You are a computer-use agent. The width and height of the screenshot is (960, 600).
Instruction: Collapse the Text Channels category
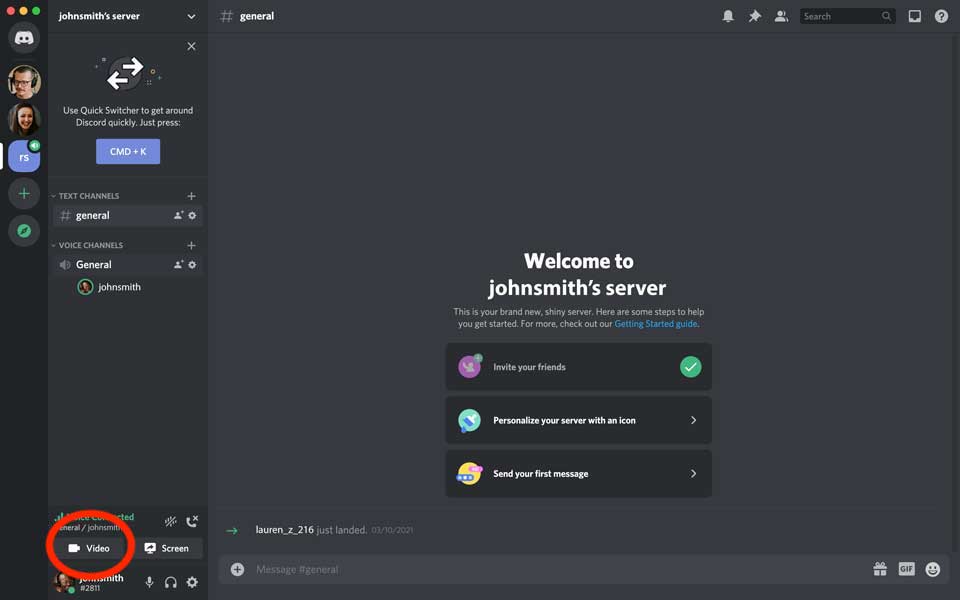(x=88, y=195)
